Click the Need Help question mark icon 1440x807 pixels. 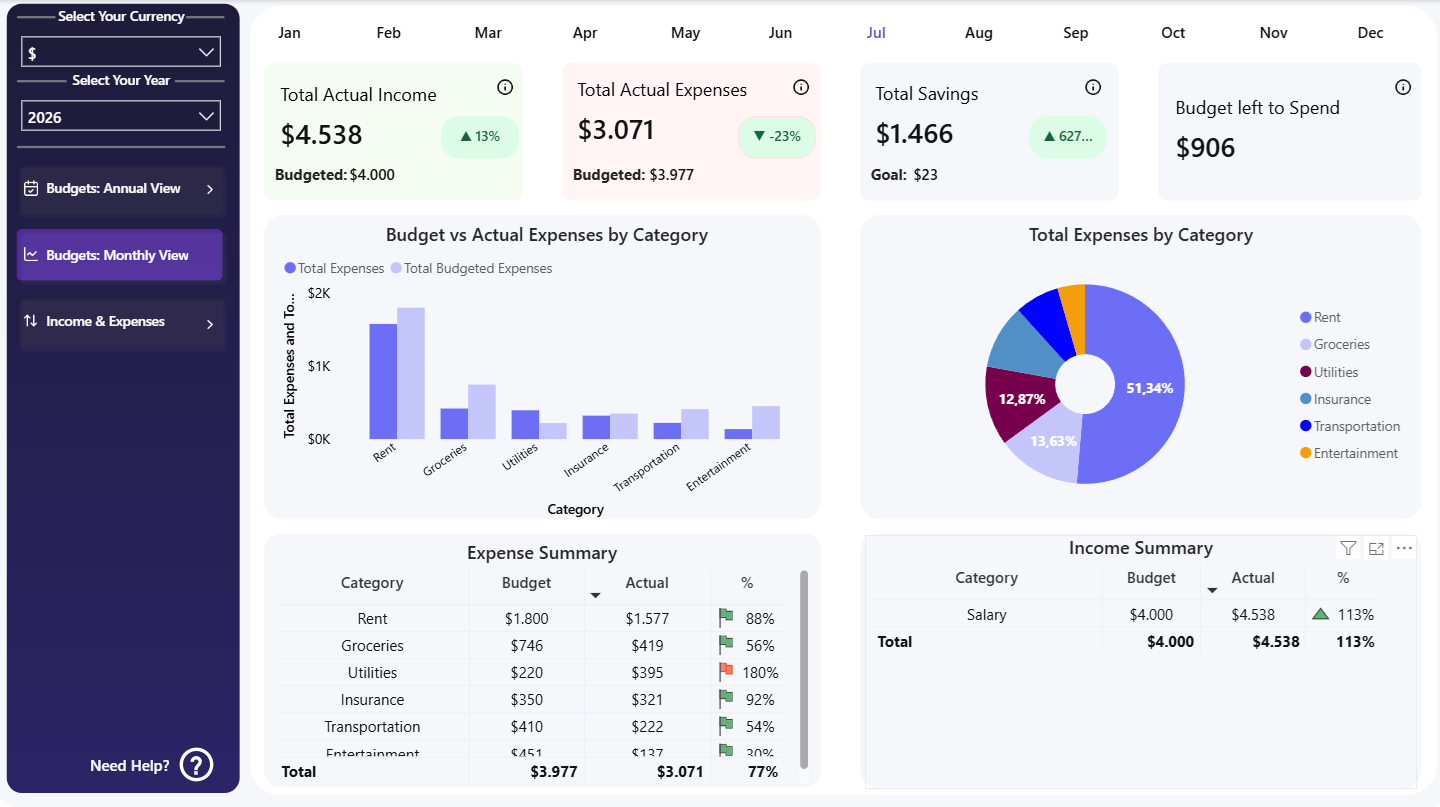(197, 765)
